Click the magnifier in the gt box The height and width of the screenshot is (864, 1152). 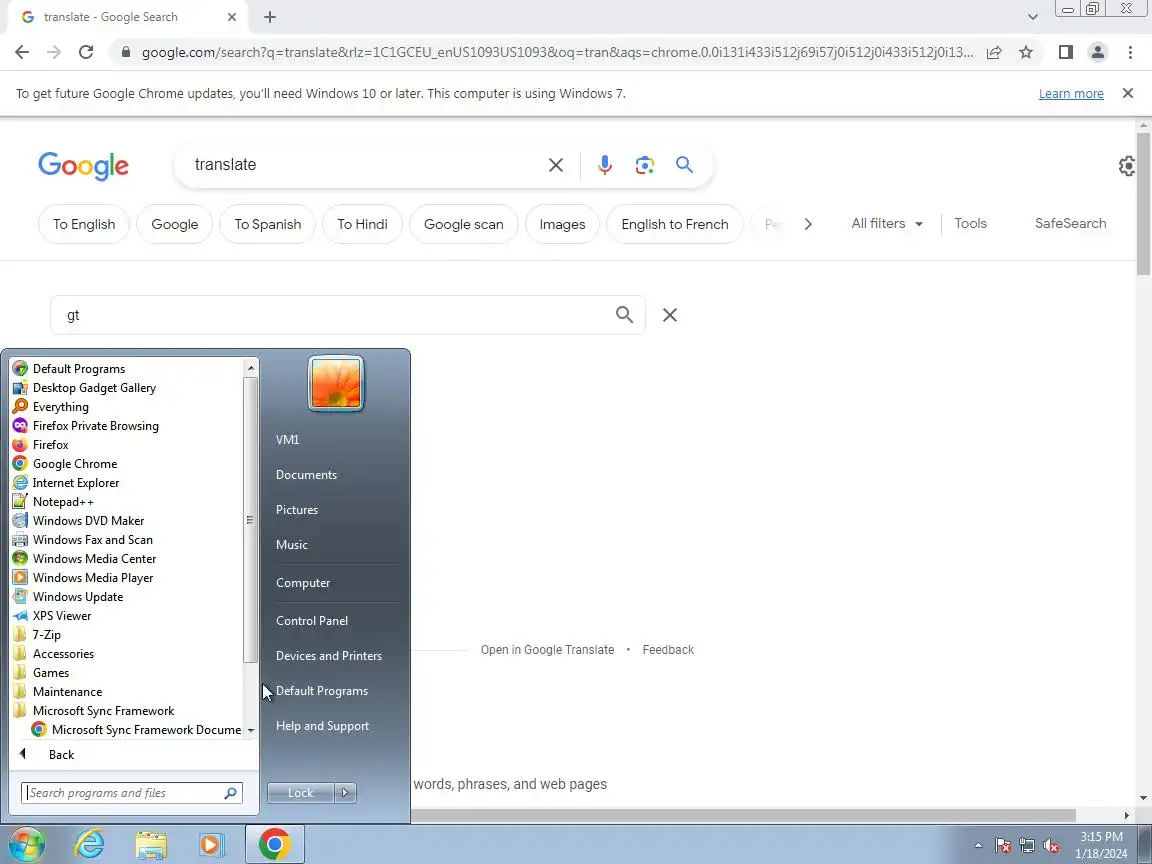coord(624,314)
